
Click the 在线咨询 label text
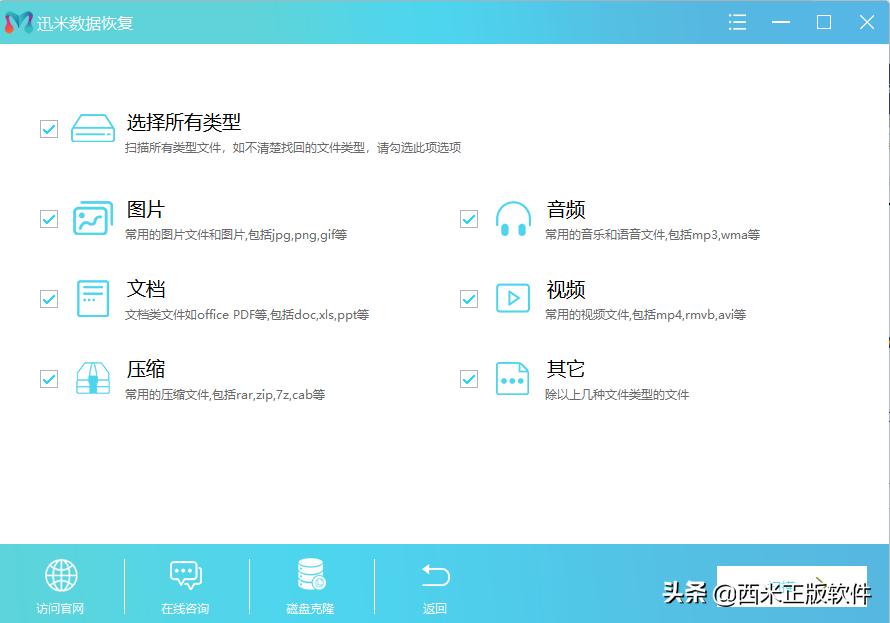186,607
